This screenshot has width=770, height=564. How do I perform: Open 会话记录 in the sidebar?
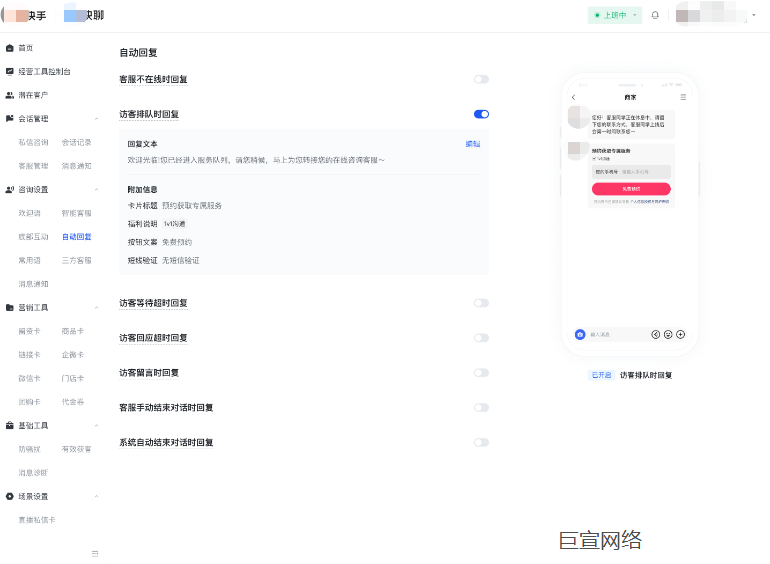77,142
